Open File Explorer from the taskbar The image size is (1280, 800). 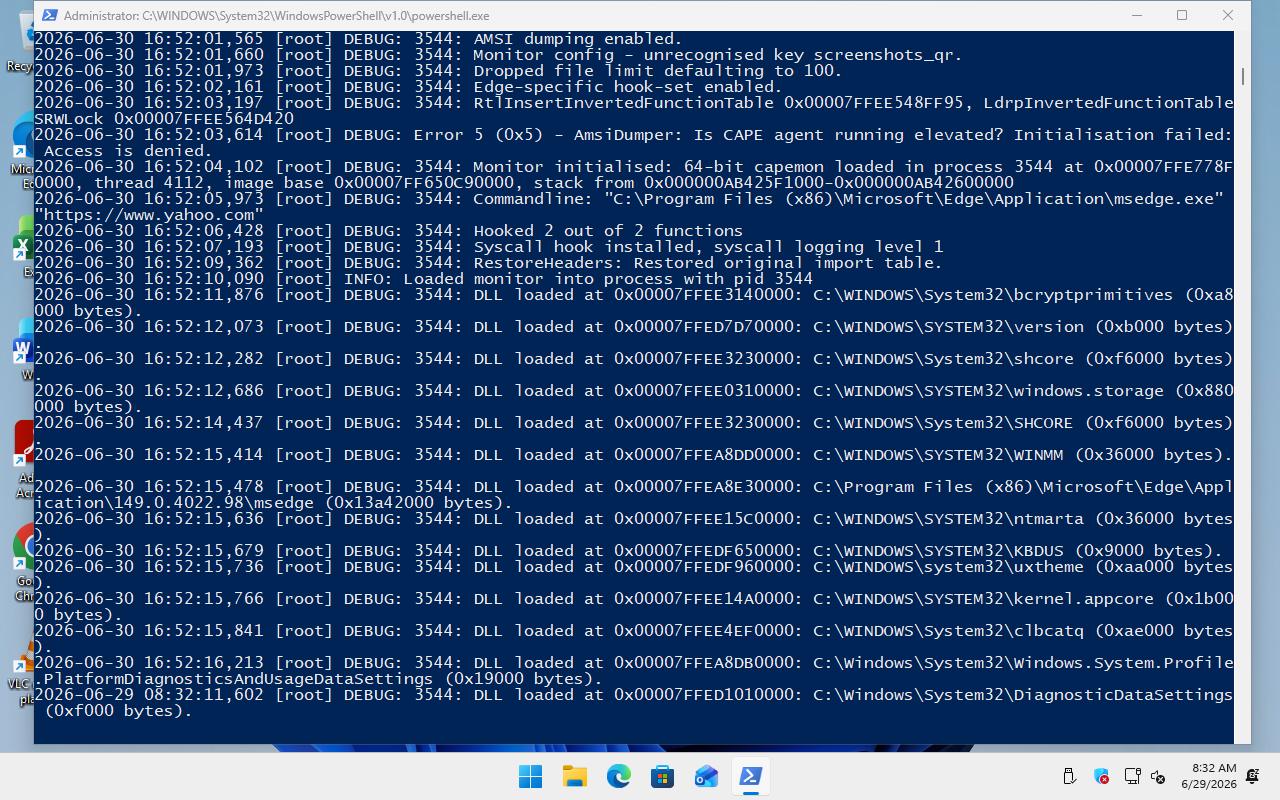574,776
